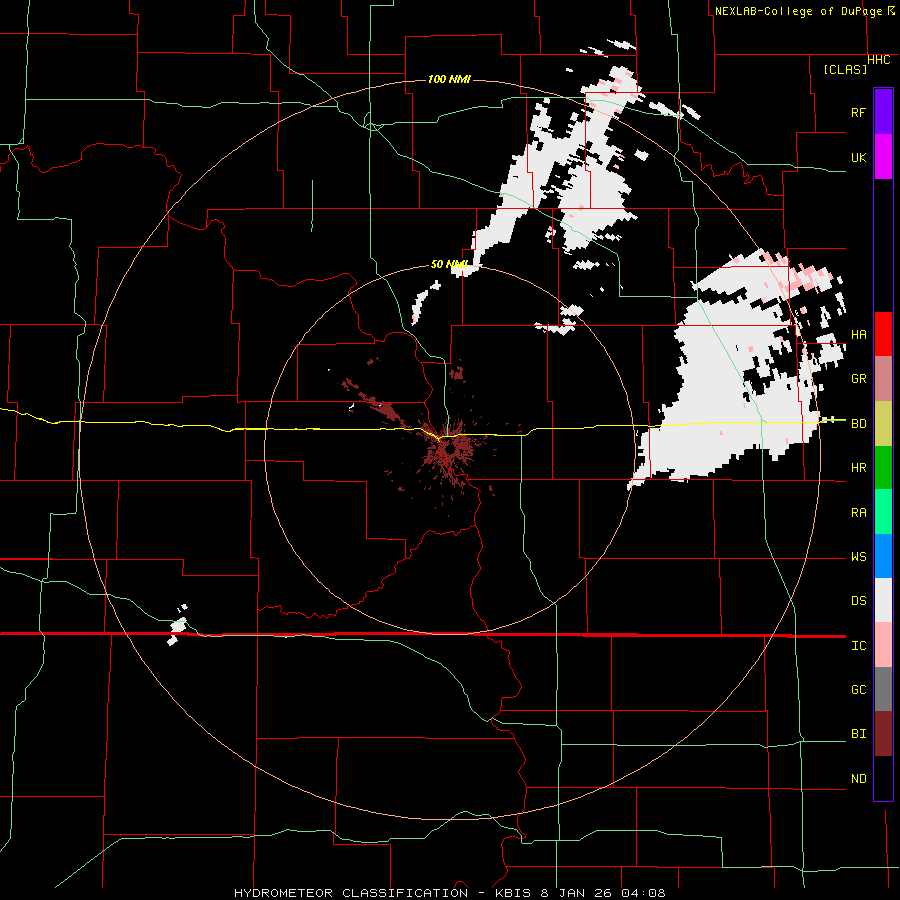Click the 50 NMI range ring label
Image resolution: width=900 pixels, height=900 pixels.
click(x=449, y=264)
